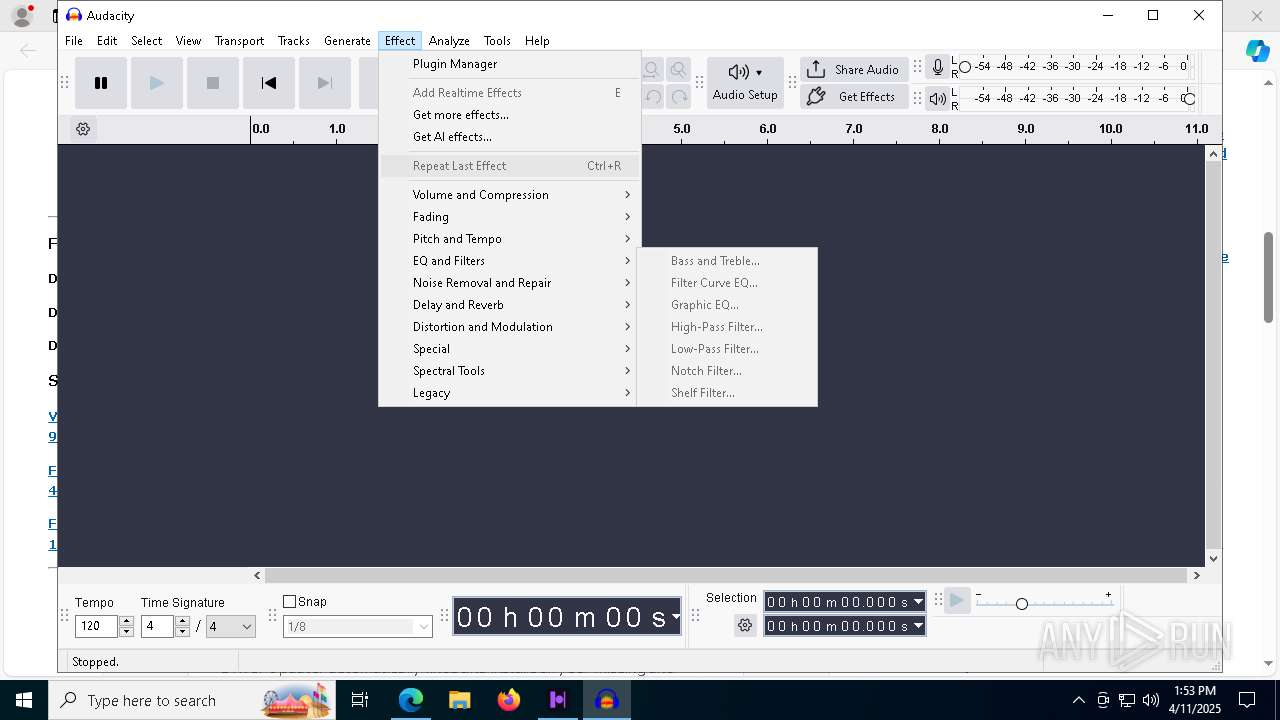Click the Tempo input field
The height and width of the screenshot is (720, 1280).
[97, 626]
